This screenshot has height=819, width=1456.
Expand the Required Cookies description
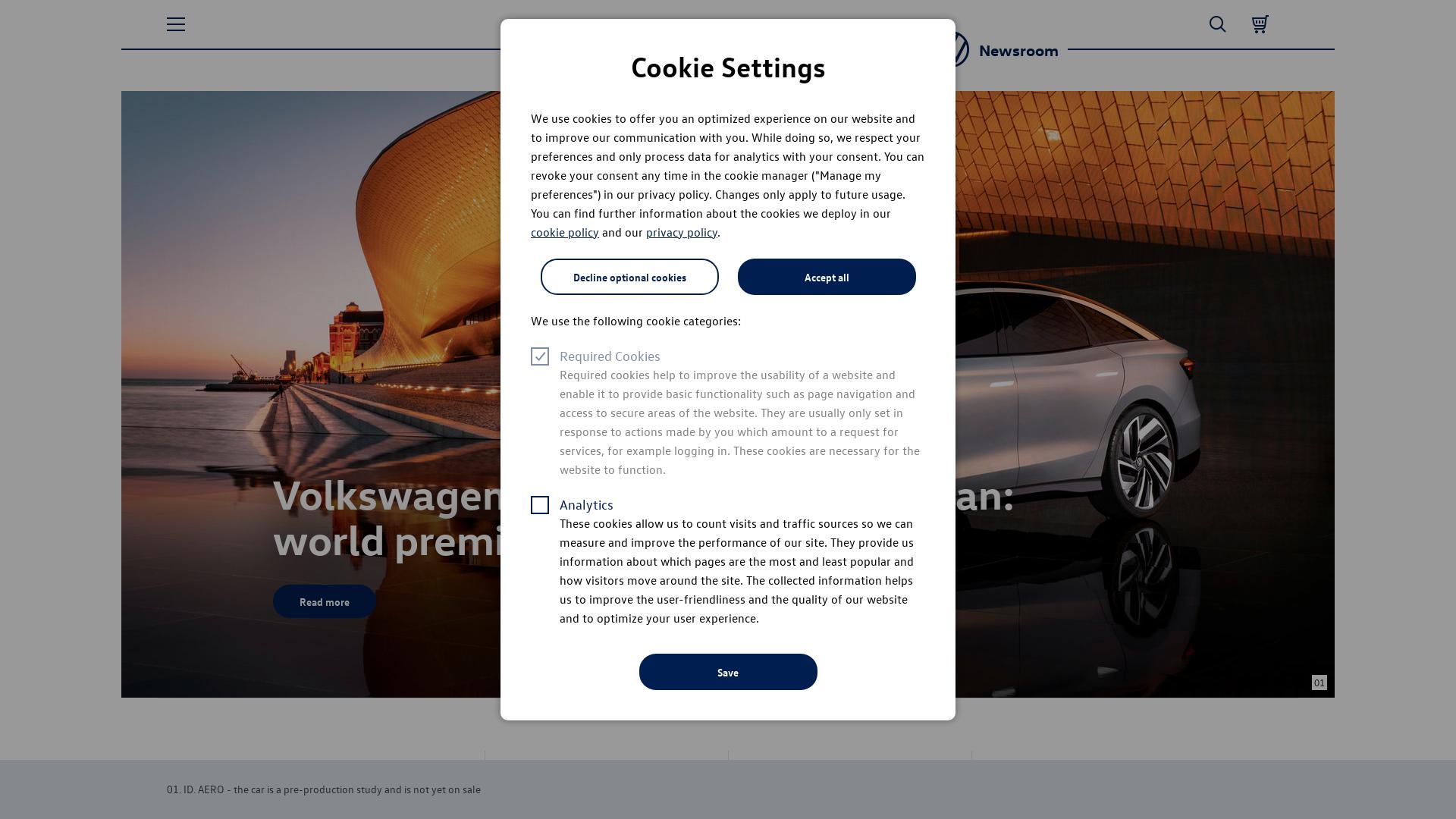click(609, 355)
